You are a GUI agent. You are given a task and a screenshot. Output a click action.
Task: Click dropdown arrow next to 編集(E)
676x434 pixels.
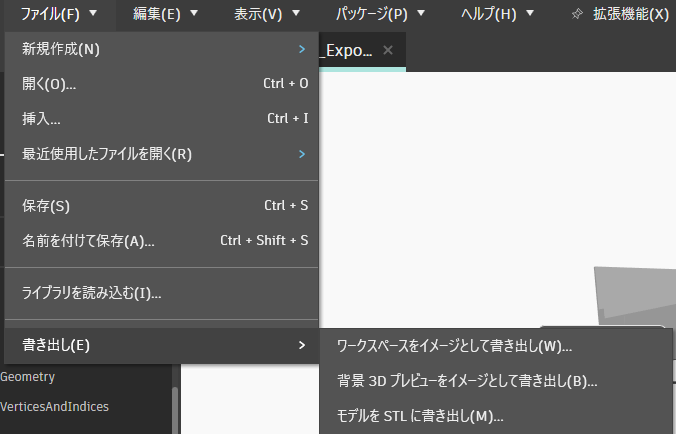tap(194, 13)
